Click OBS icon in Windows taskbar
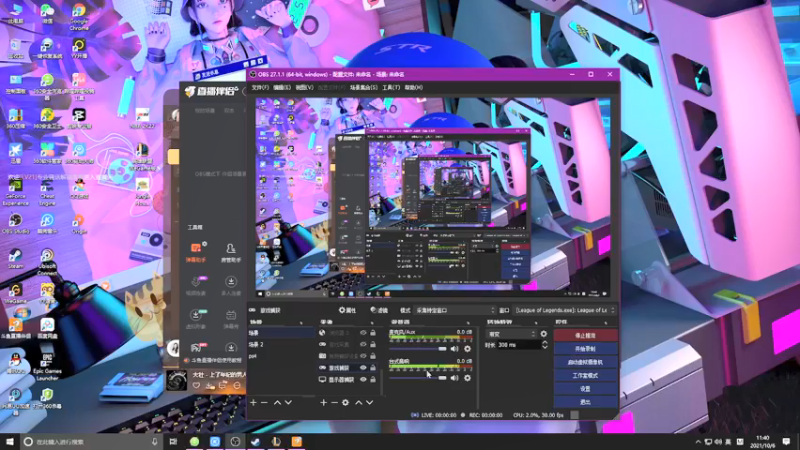The width and height of the screenshot is (800, 450). pyautogui.click(x=235, y=442)
